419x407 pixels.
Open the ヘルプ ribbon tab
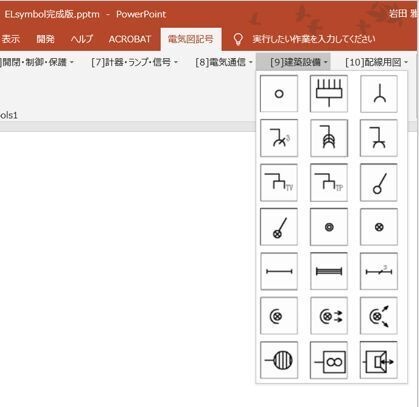(82, 39)
